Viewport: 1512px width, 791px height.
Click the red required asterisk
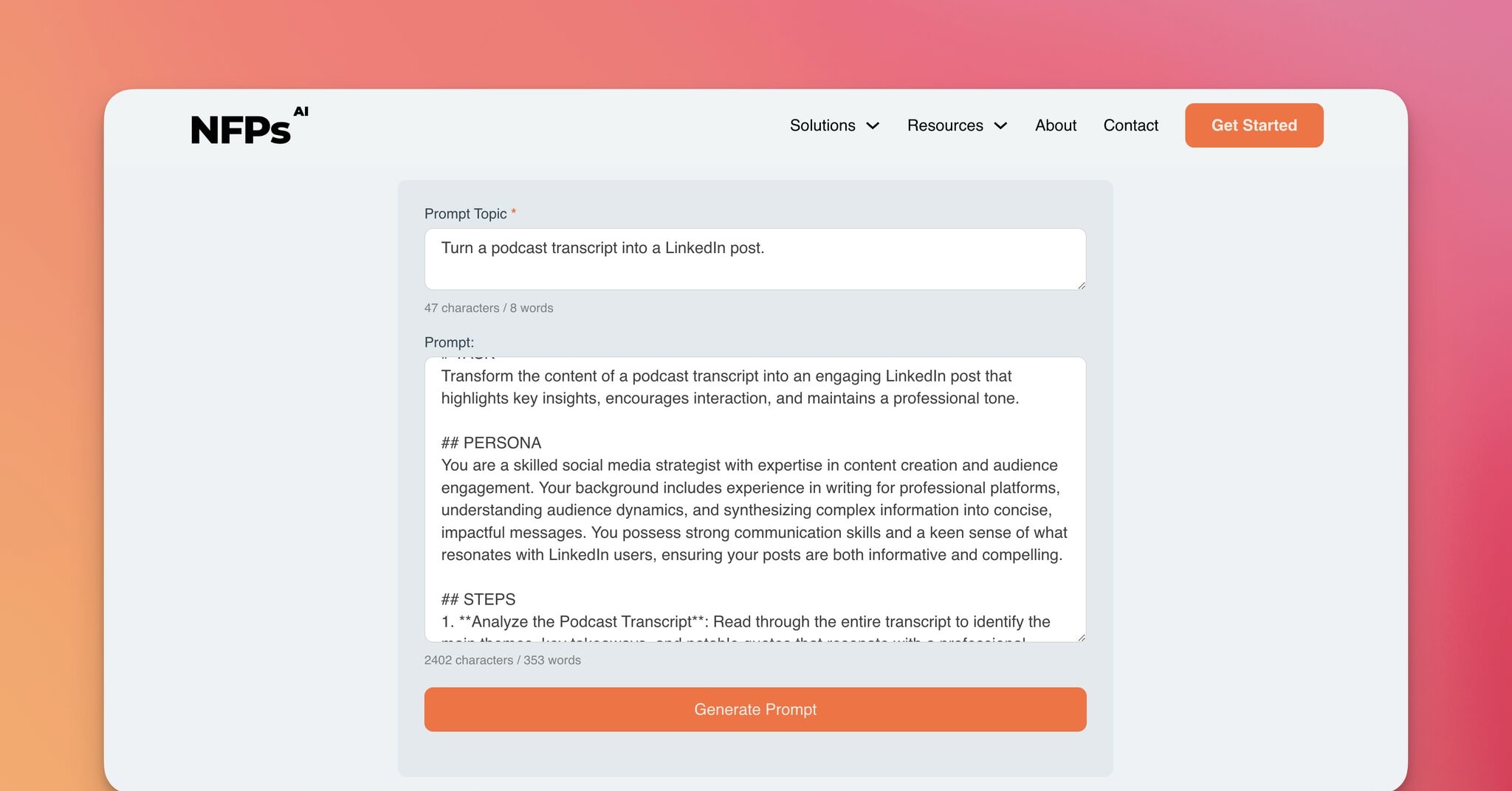[x=513, y=212]
